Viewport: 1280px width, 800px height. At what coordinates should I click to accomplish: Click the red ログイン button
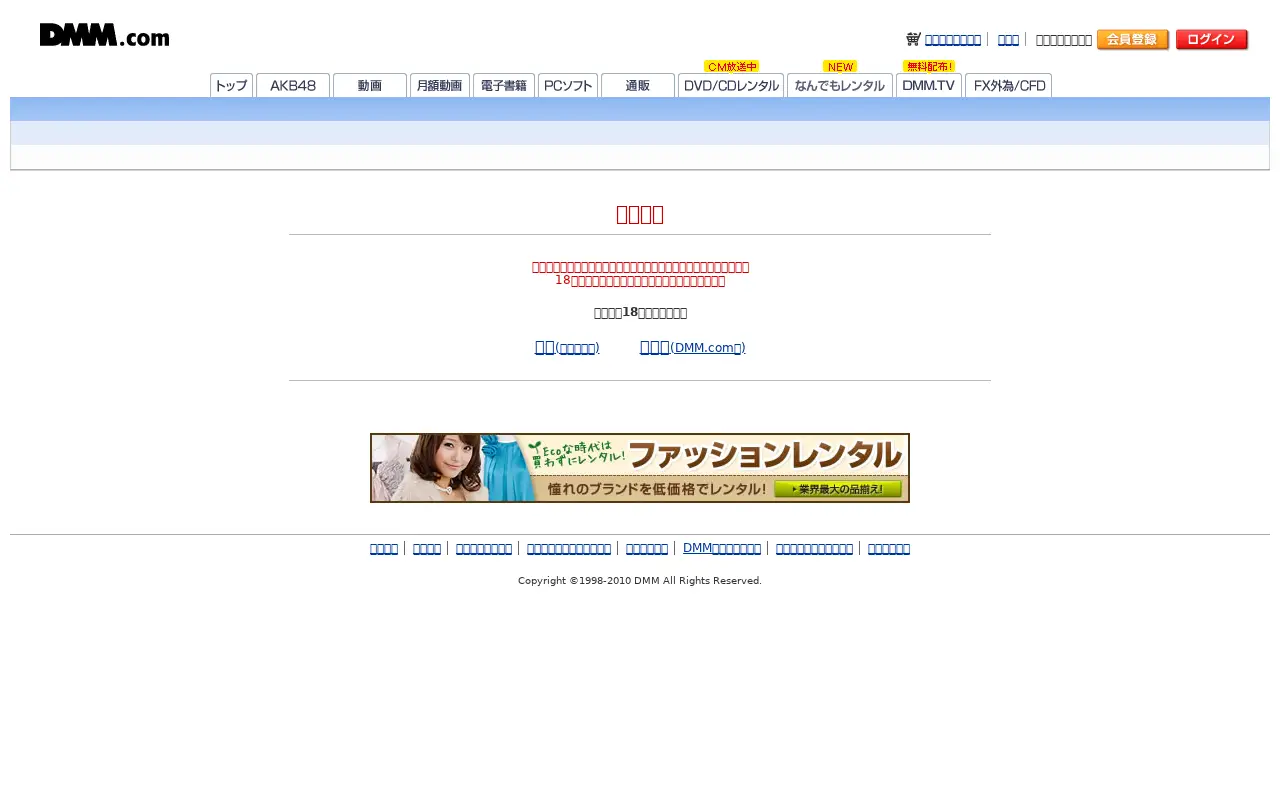pos(1212,40)
